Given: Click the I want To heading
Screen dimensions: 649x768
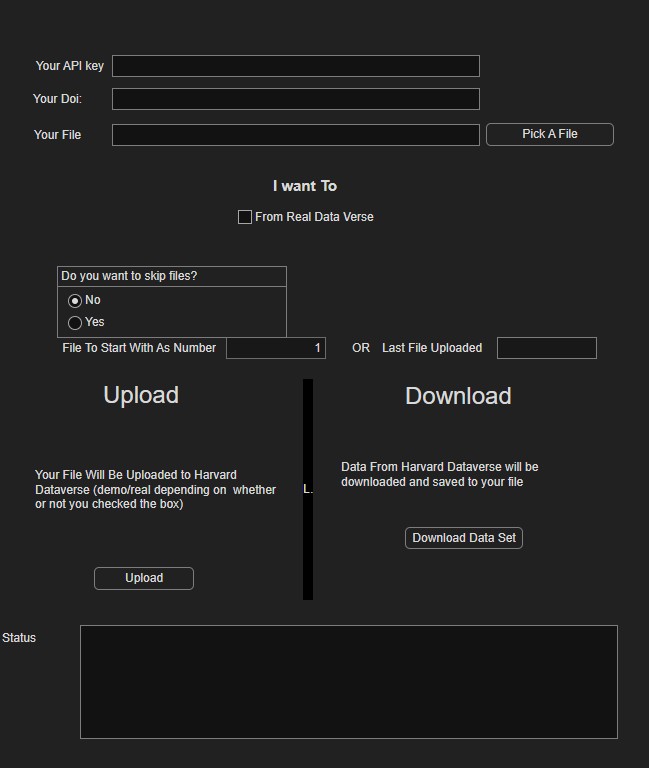Looking at the screenshot, I should (x=305, y=186).
